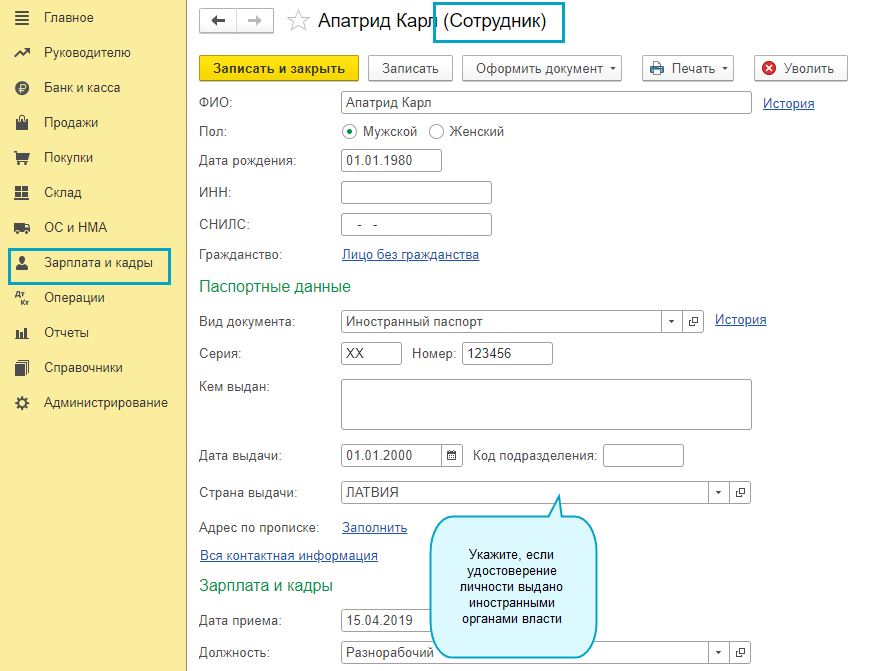Open the Оформить документ dropdown menu
Image resolution: width=879 pixels, height=671 pixels.
[x=545, y=68]
